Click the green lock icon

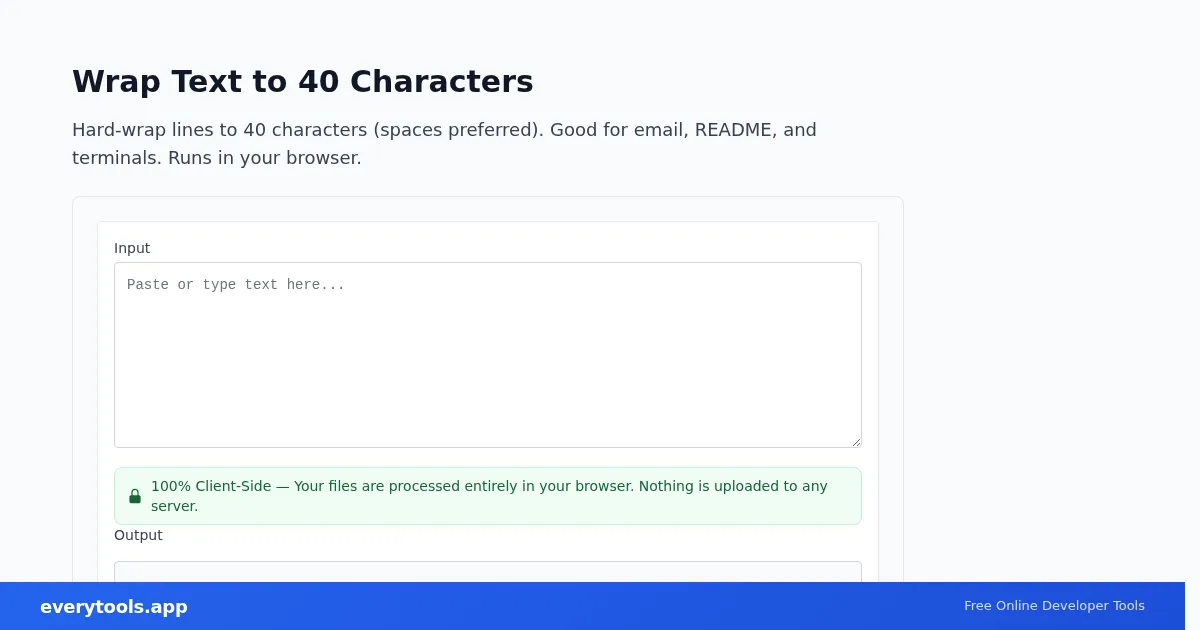(x=135, y=496)
